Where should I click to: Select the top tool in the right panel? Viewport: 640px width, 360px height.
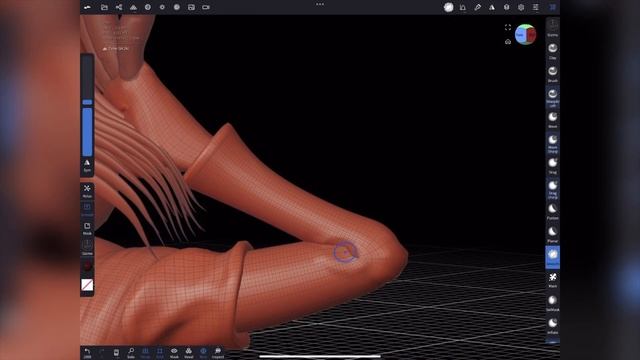[x=553, y=28]
